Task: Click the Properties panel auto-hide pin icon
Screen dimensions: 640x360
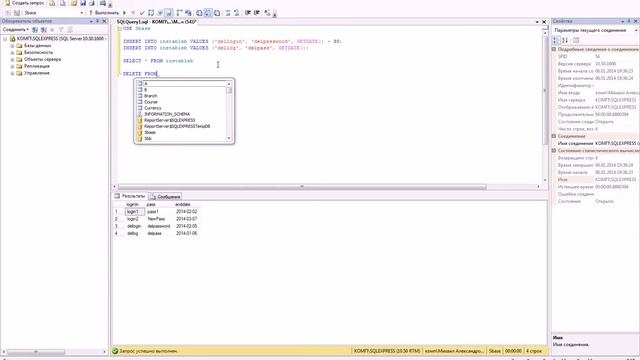Action: [629, 21]
